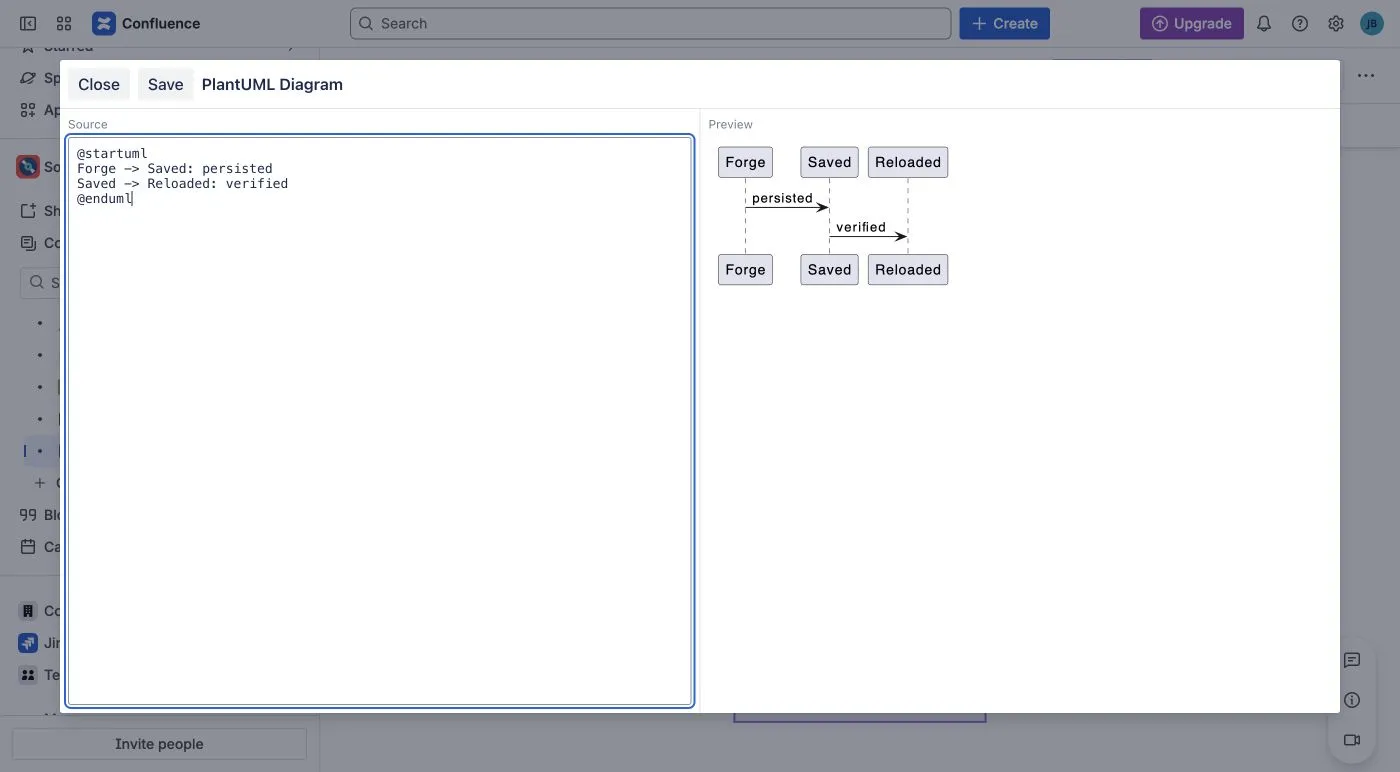
Task: Open the Teams icon in the sidebar
Action: (x=28, y=675)
